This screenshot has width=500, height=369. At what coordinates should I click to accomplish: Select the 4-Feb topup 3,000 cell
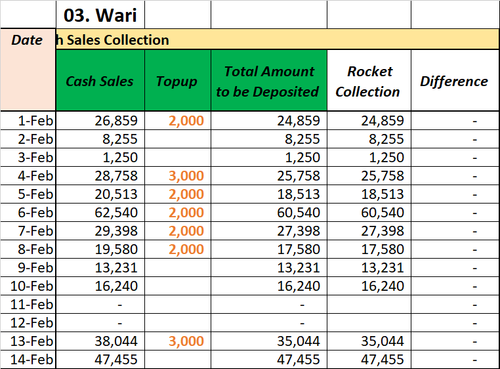[178, 176]
